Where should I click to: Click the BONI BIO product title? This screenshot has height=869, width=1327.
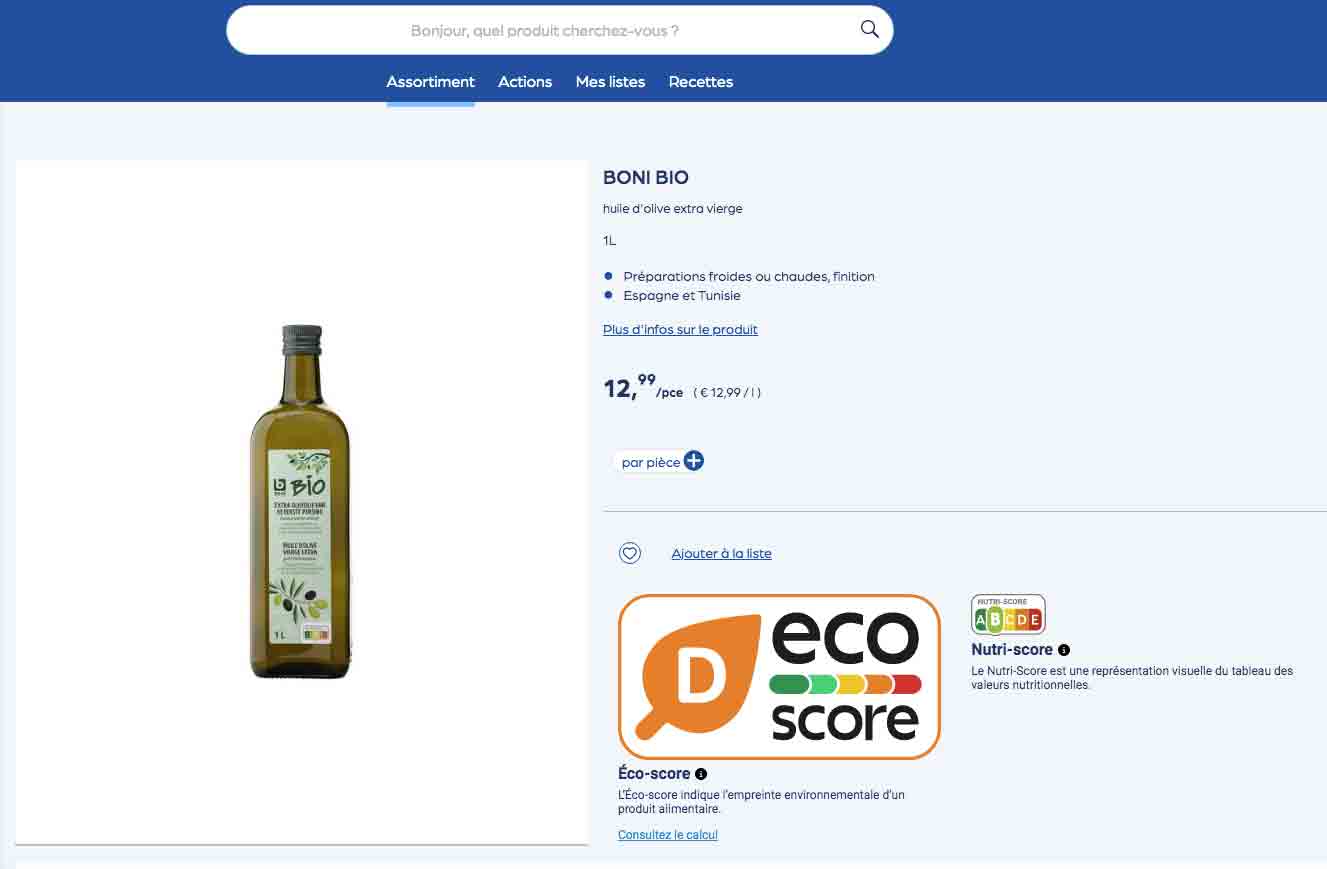click(646, 178)
